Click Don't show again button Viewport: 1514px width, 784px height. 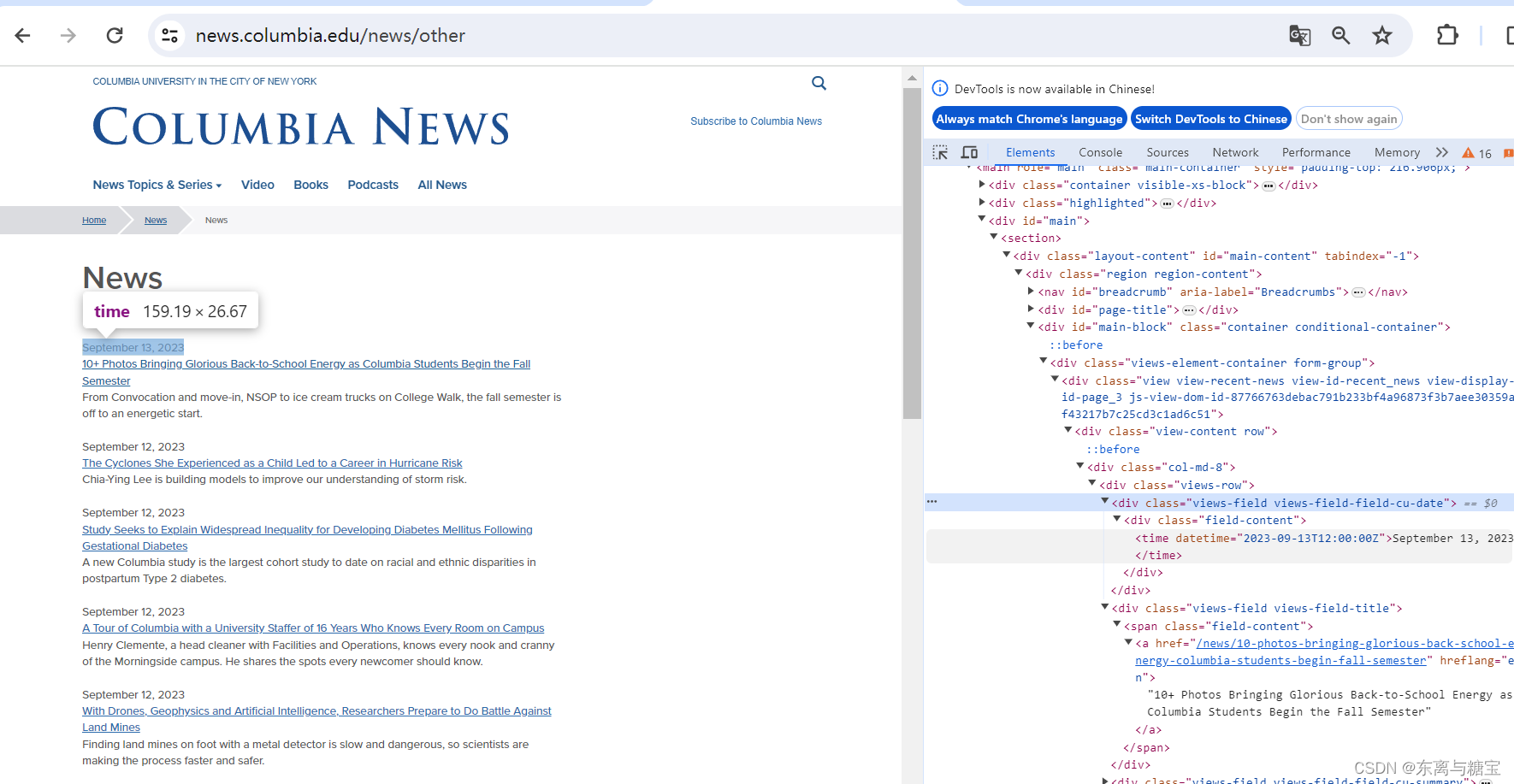coord(1349,119)
